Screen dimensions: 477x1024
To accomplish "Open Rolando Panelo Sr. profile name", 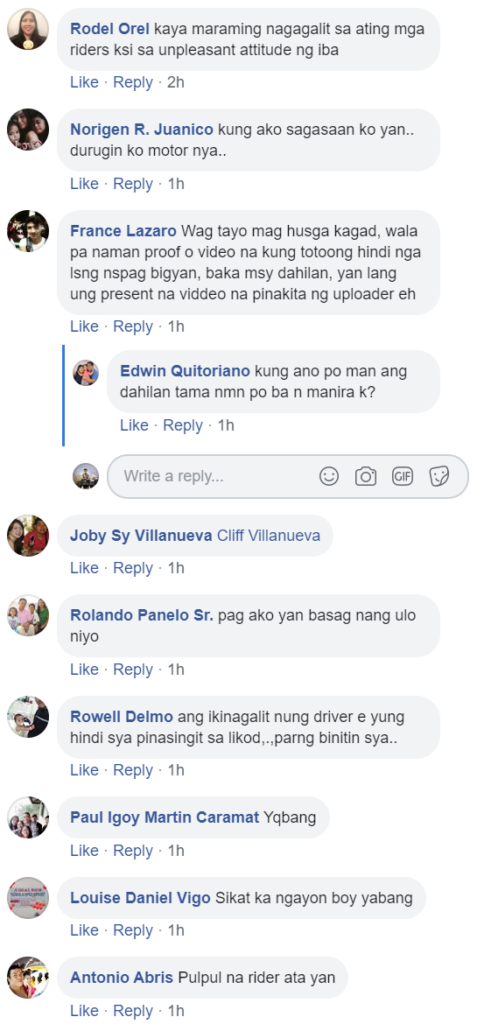I will [142, 616].
